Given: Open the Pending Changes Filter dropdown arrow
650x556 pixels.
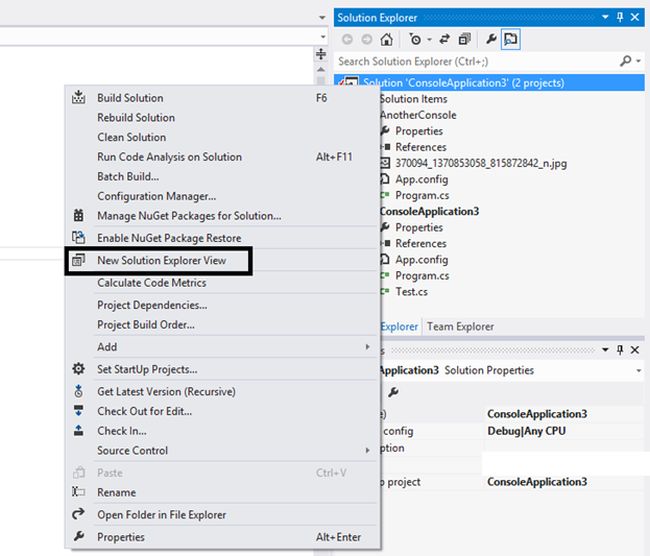Looking at the screenshot, I should tap(429, 40).
